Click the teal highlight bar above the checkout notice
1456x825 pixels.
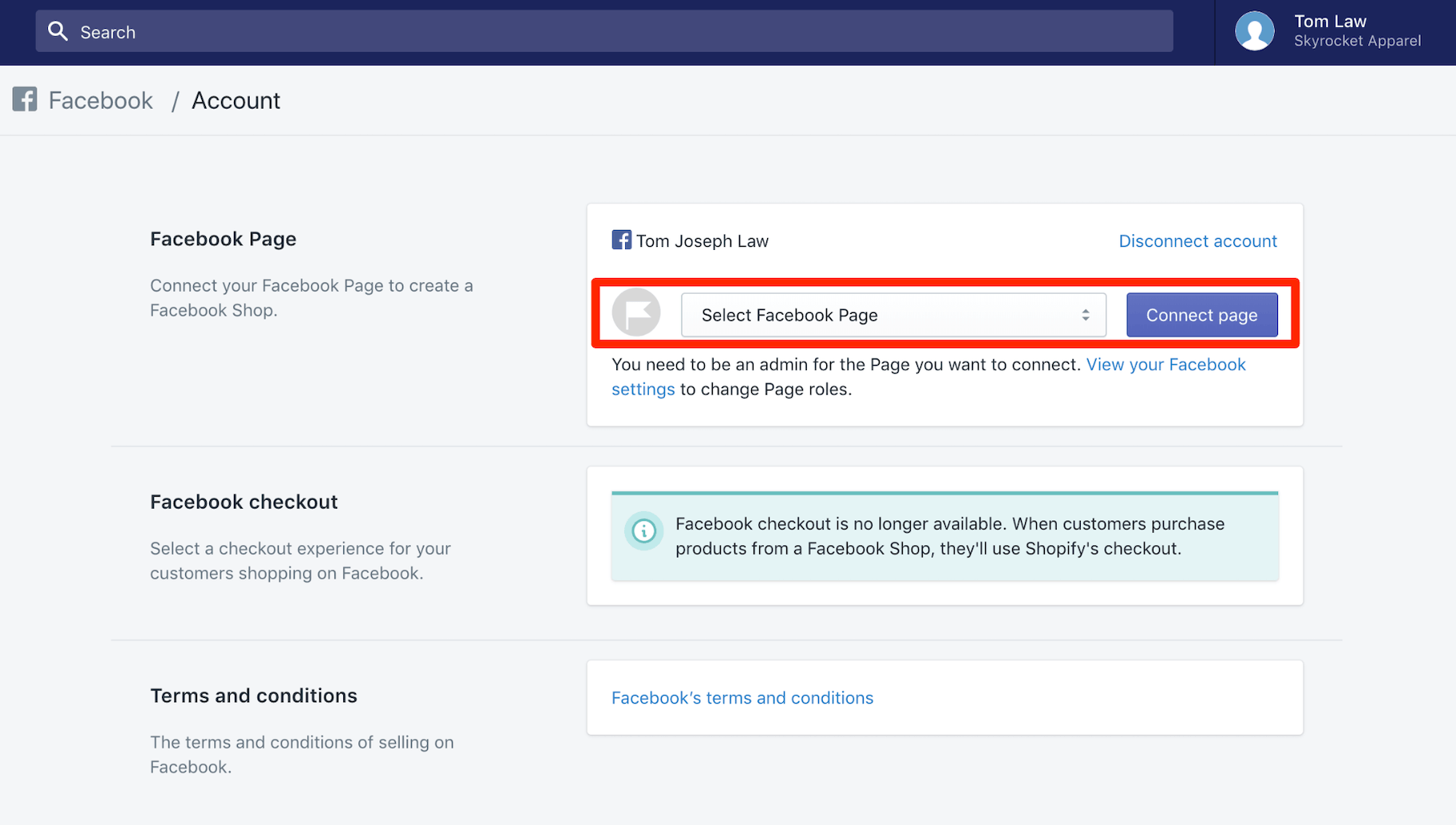click(944, 493)
